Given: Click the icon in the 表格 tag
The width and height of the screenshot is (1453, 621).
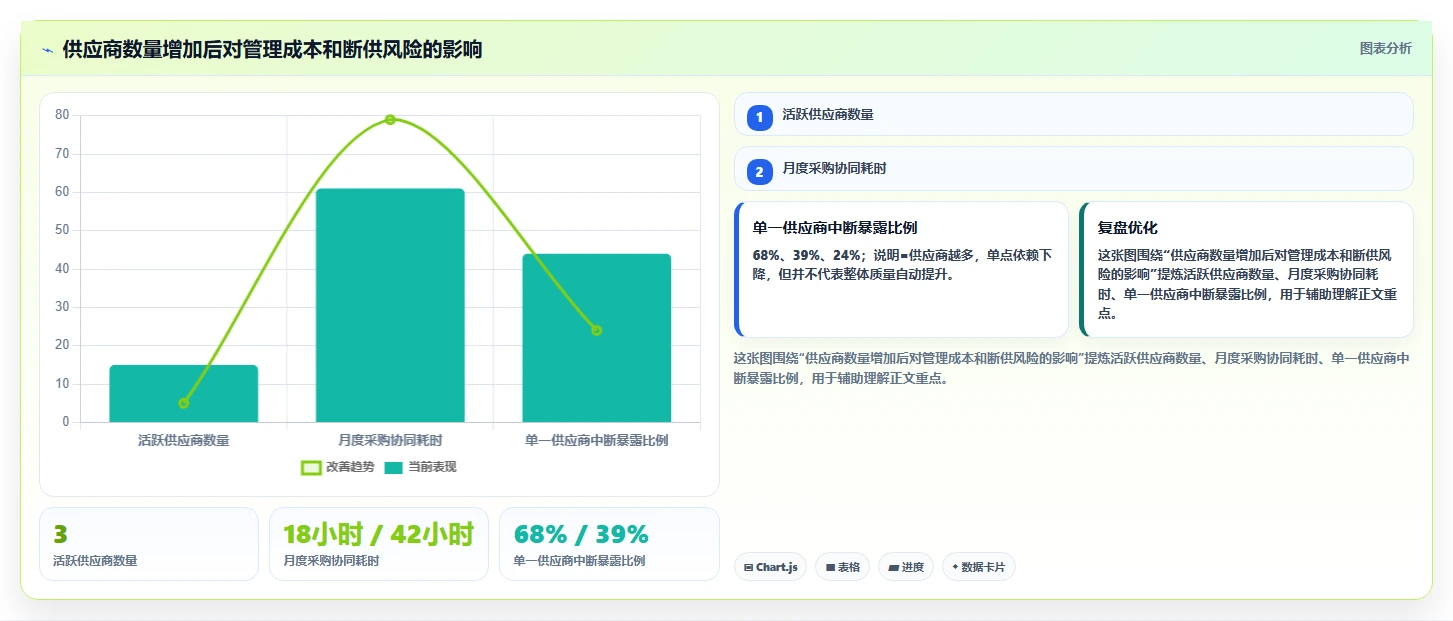Looking at the screenshot, I should point(830,567).
